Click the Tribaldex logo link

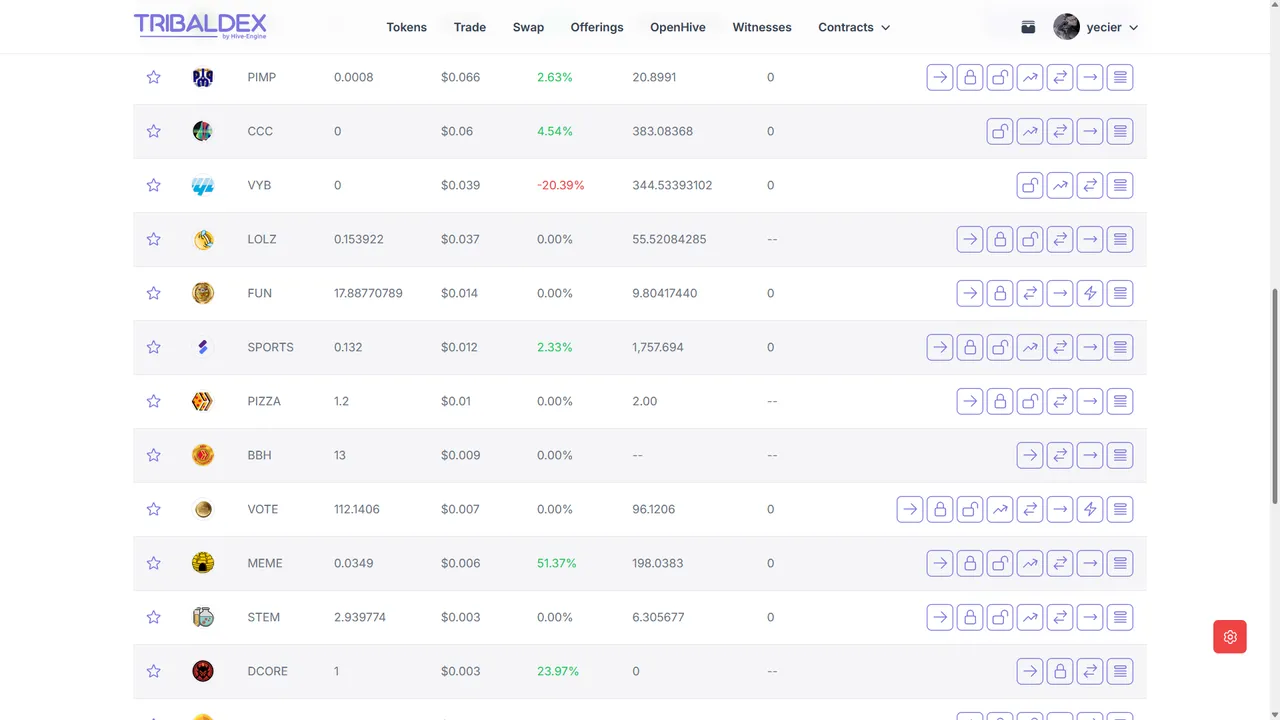pyautogui.click(x=200, y=26)
